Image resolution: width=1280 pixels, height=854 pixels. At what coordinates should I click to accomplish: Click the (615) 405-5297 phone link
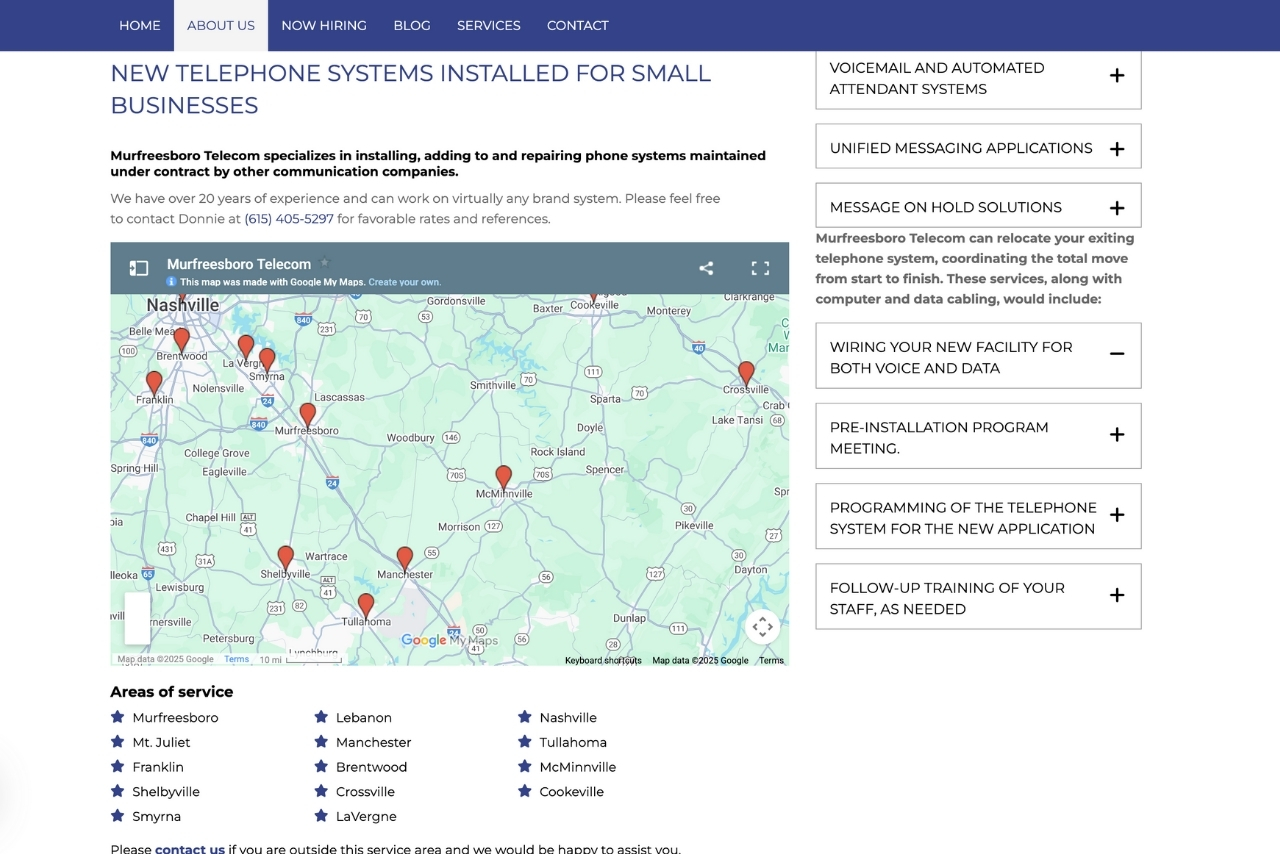[289, 219]
